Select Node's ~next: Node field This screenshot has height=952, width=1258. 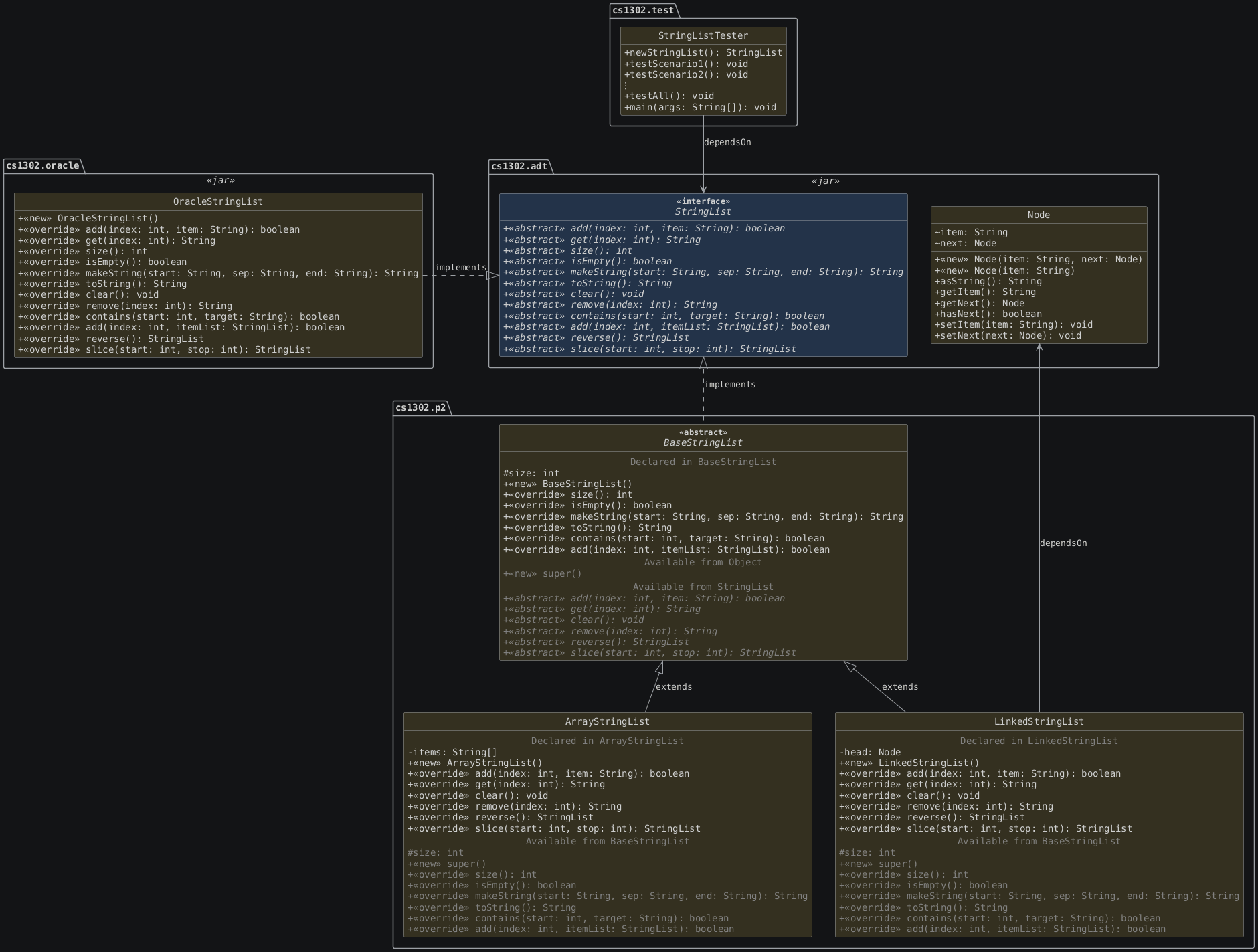click(x=966, y=244)
